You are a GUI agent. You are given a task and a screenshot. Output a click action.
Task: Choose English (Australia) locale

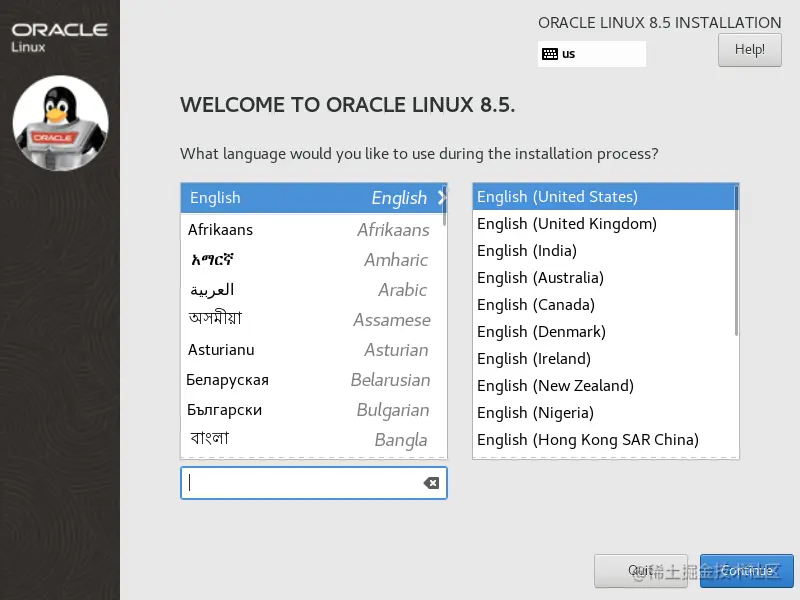[x=605, y=278]
